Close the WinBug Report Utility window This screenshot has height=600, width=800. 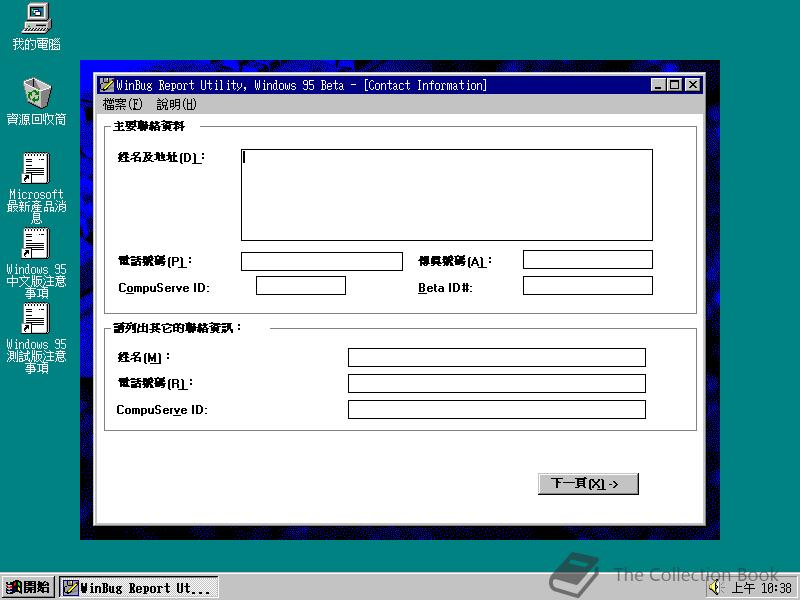(x=692, y=85)
